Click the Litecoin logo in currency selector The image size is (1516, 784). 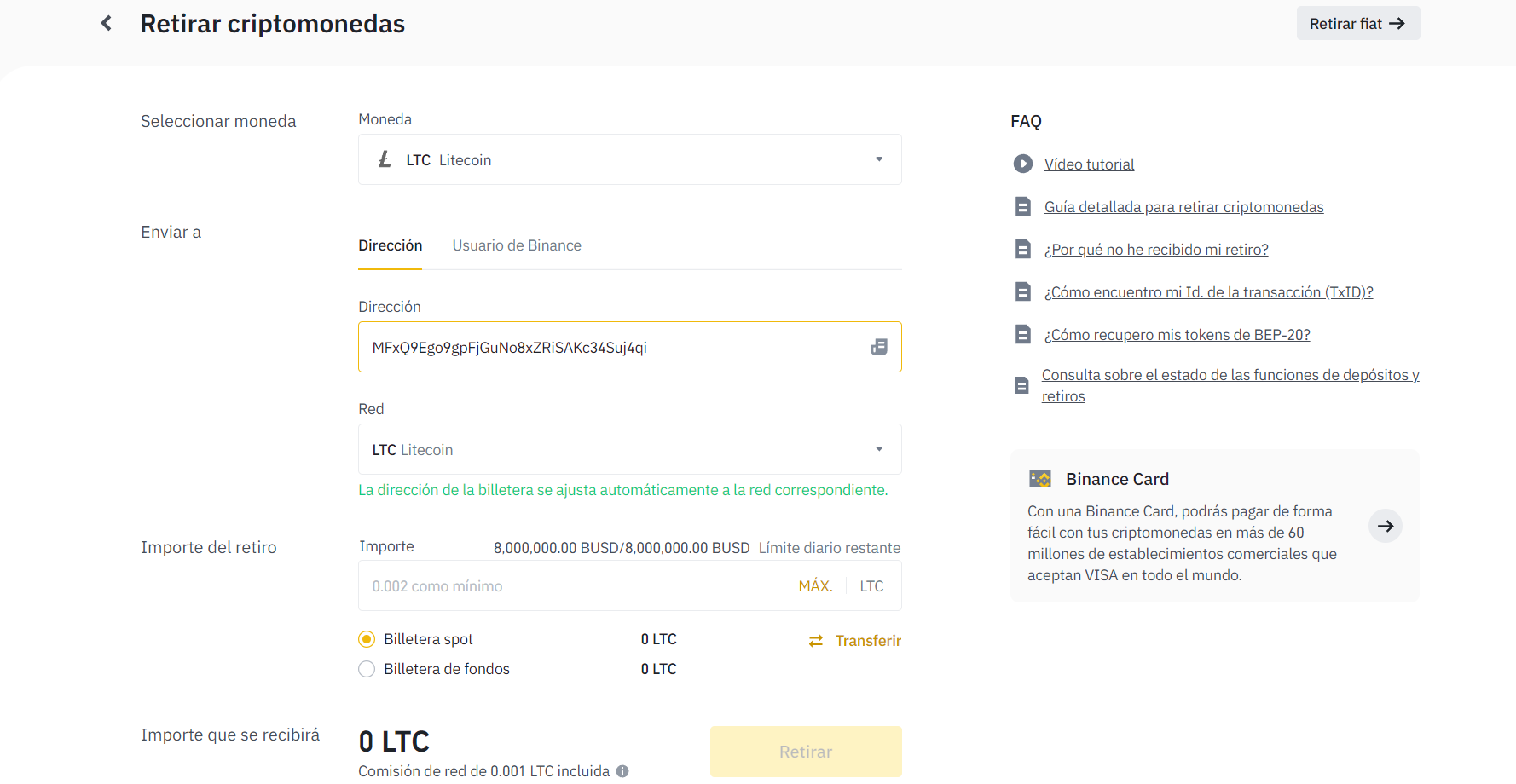[x=385, y=159]
